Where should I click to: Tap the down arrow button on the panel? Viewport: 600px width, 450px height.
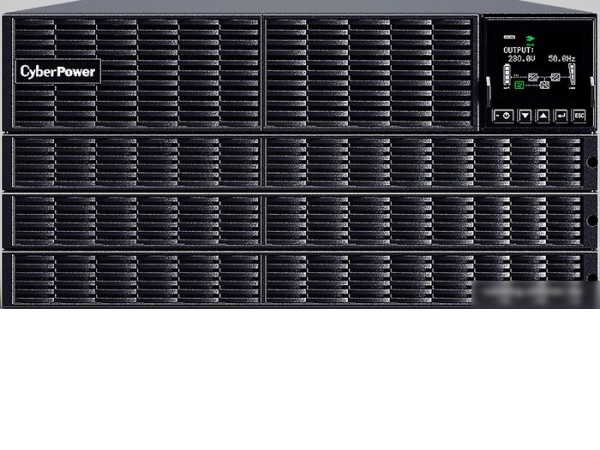[525, 116]
